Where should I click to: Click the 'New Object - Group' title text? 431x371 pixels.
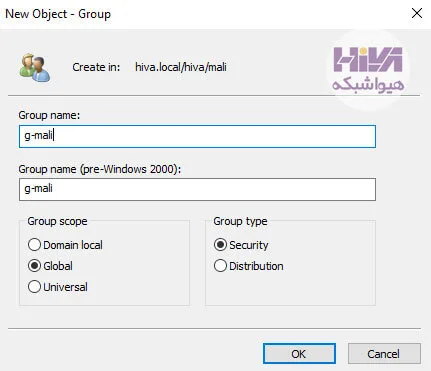click(x=58, y=14)
